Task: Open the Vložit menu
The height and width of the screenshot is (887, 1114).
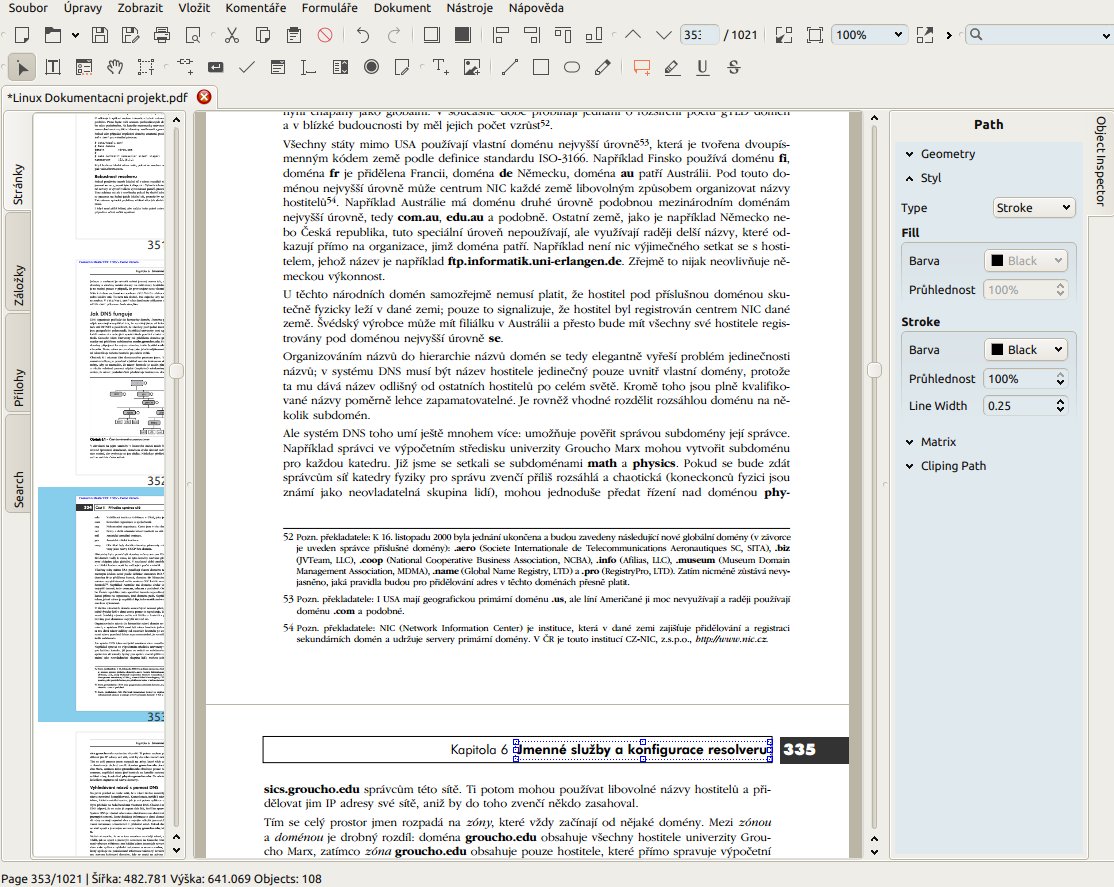Action: click(194, 8)
